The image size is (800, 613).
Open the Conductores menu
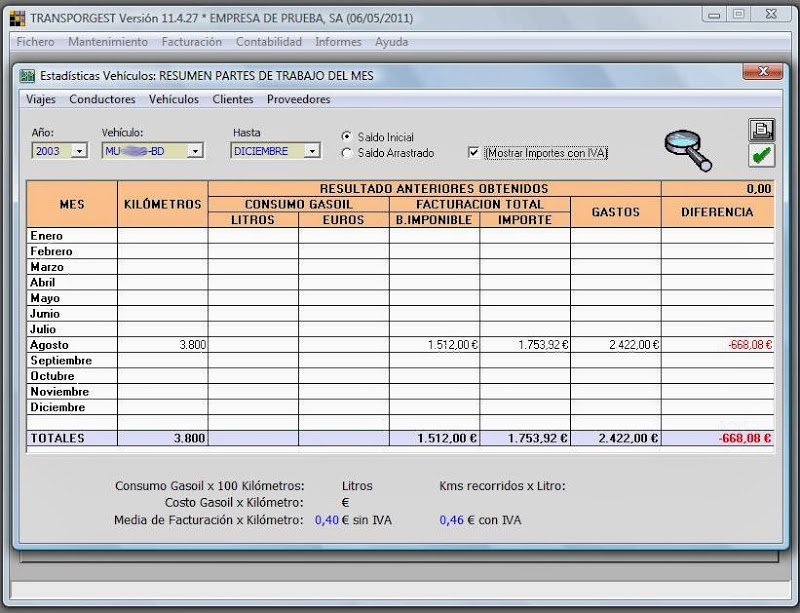click(103, 99)
